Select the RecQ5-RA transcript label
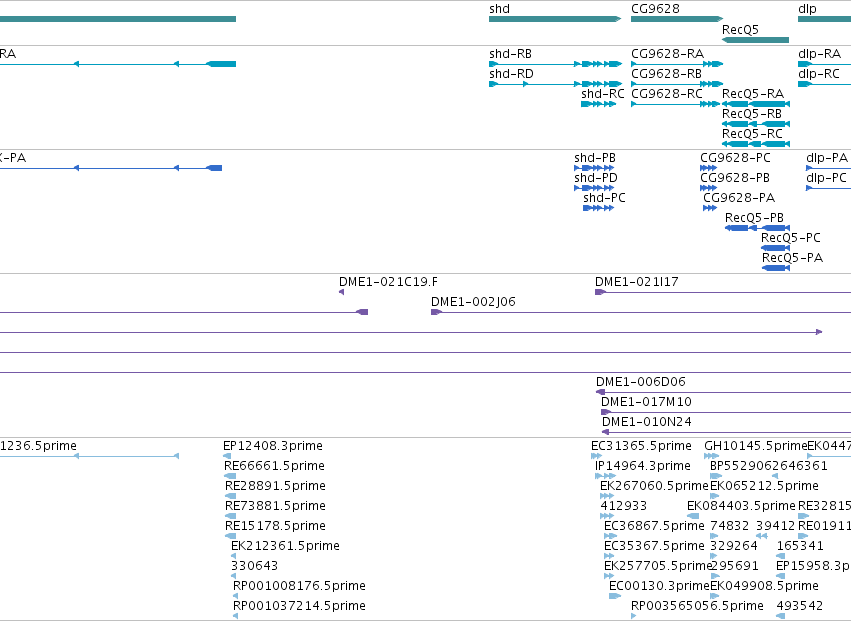Viewport: 851px width, 621px height. tap(753, 94)
